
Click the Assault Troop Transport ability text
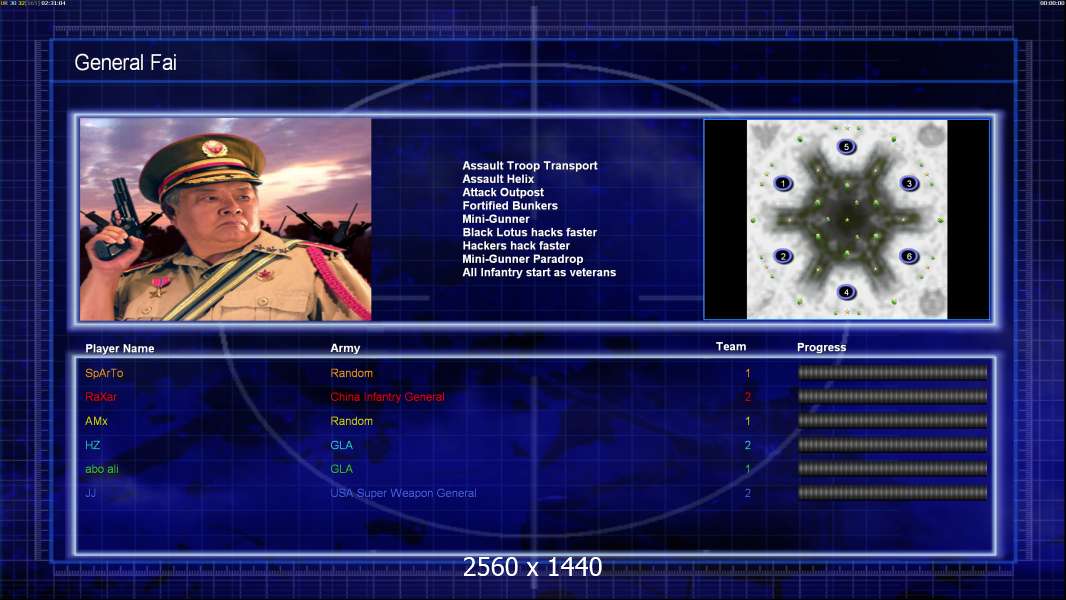(x=530, y=166)
